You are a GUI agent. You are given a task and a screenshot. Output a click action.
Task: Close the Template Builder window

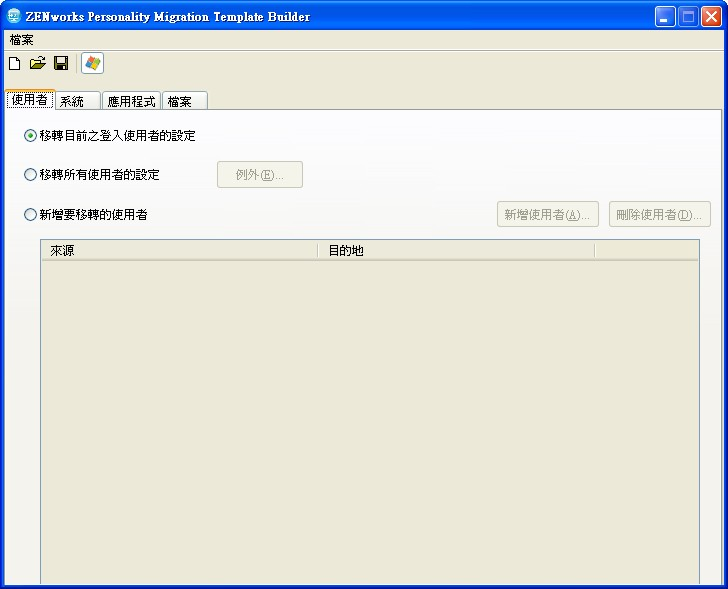pos(711,17)
